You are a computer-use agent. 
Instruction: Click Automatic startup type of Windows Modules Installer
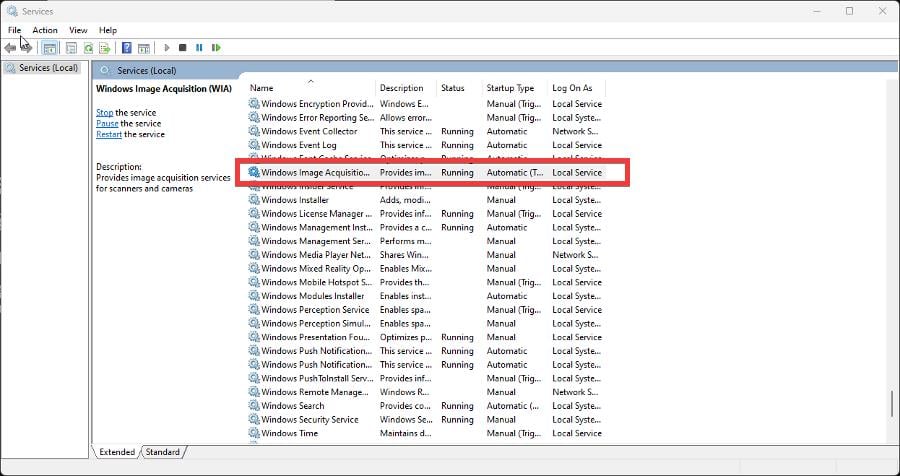coord(507,296)
